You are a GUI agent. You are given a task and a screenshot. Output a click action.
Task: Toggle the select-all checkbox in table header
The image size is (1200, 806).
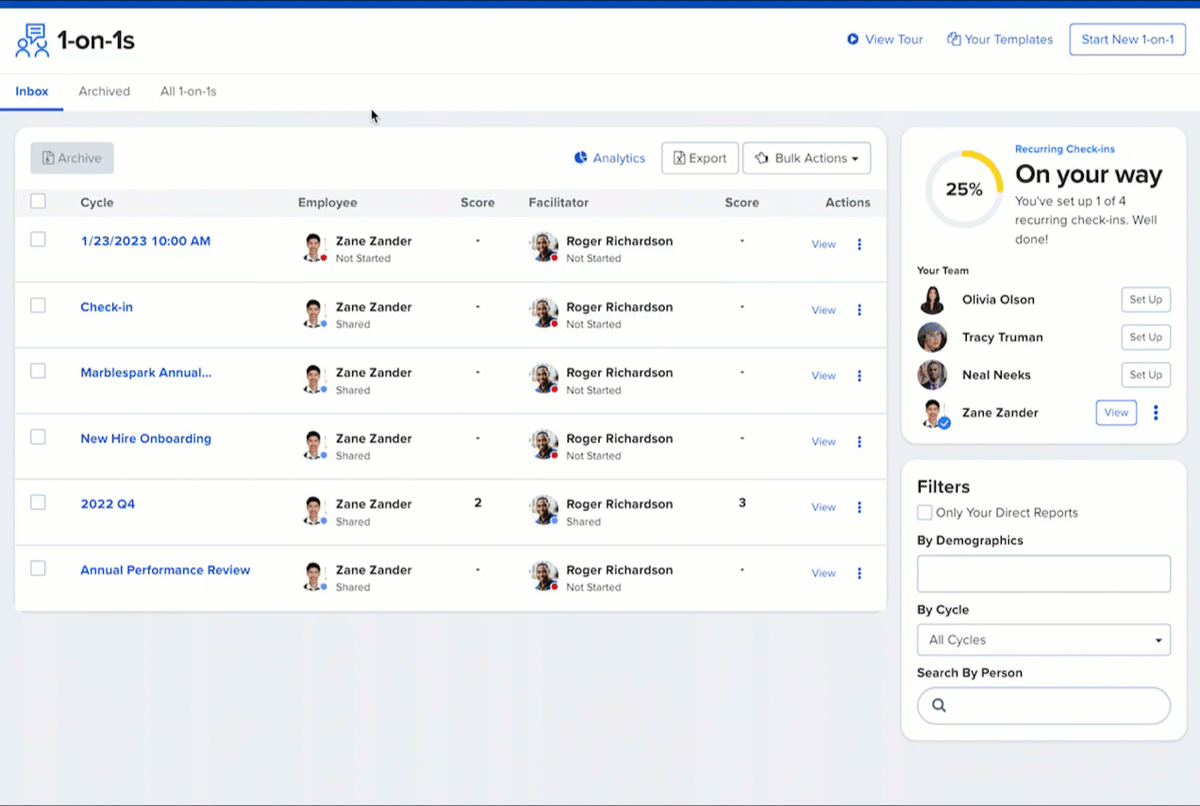pos(38,201)
